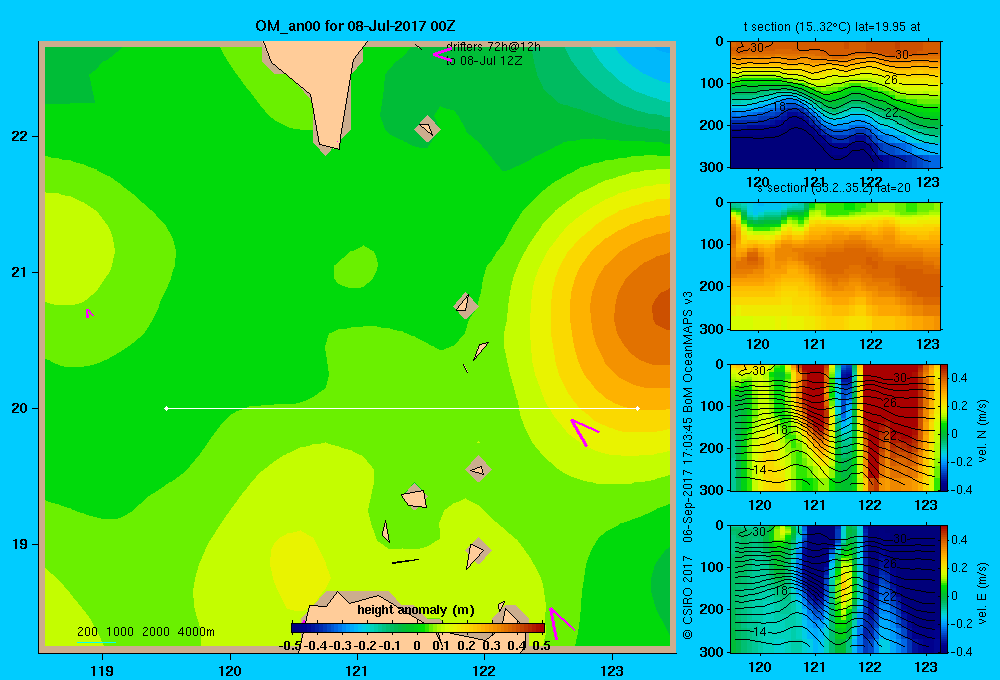Click the 's section' panel title
Screen dimensions: 1000x680
coord(833,188)
